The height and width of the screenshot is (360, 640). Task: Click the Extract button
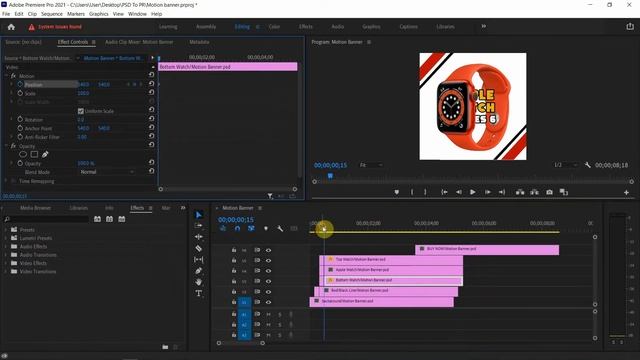(x=534, y=192)
